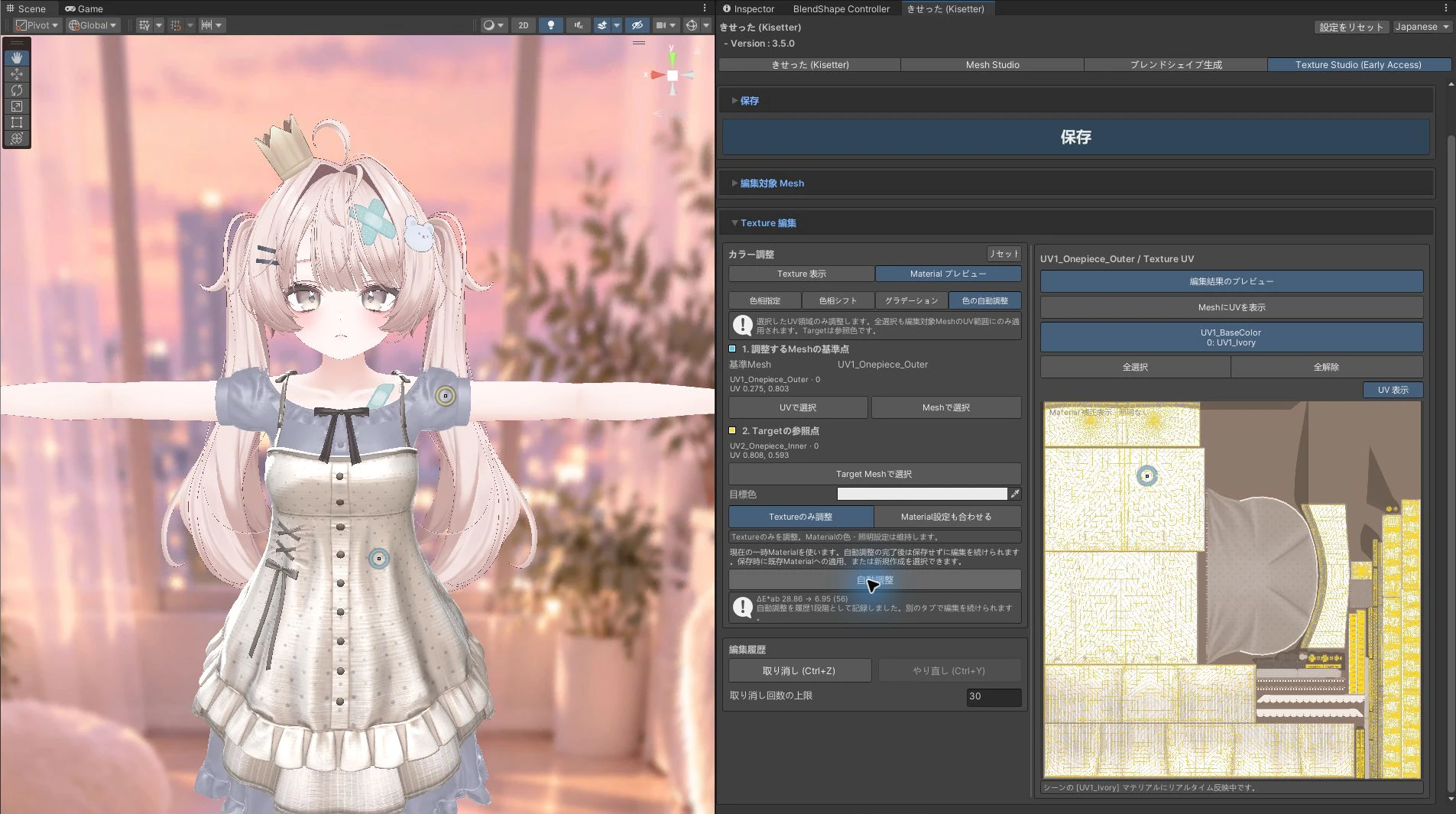
Task: Expand the 編集対象 Mesh section
Action: click(772, 183)
